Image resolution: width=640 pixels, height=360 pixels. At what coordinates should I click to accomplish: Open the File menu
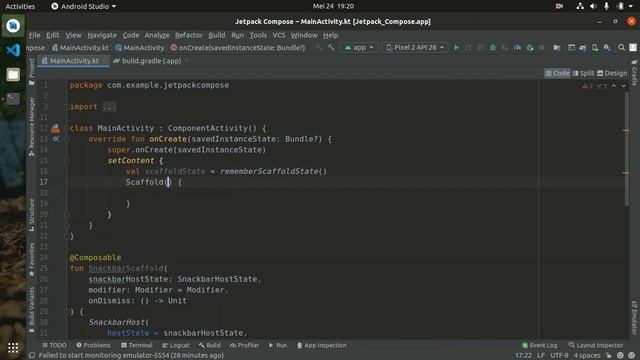pyautogui.click(x=35, y=35)
